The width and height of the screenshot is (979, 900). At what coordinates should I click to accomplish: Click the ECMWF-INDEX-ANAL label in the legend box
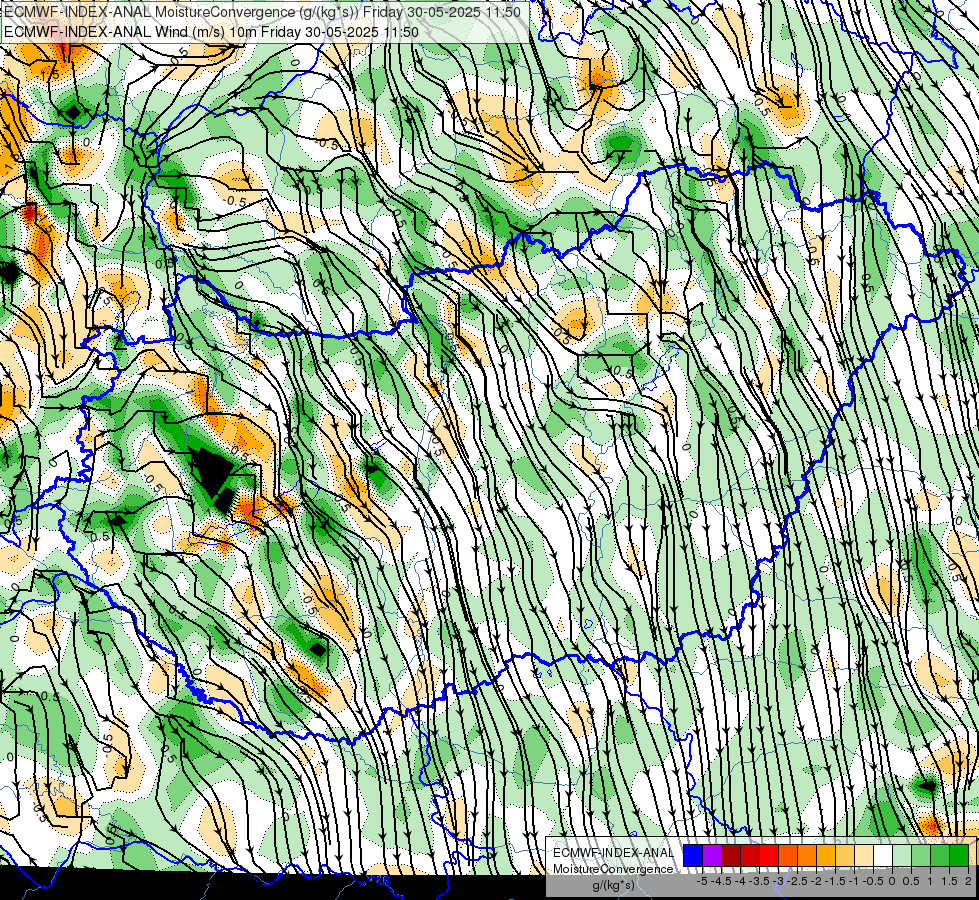tap(613, 853)
